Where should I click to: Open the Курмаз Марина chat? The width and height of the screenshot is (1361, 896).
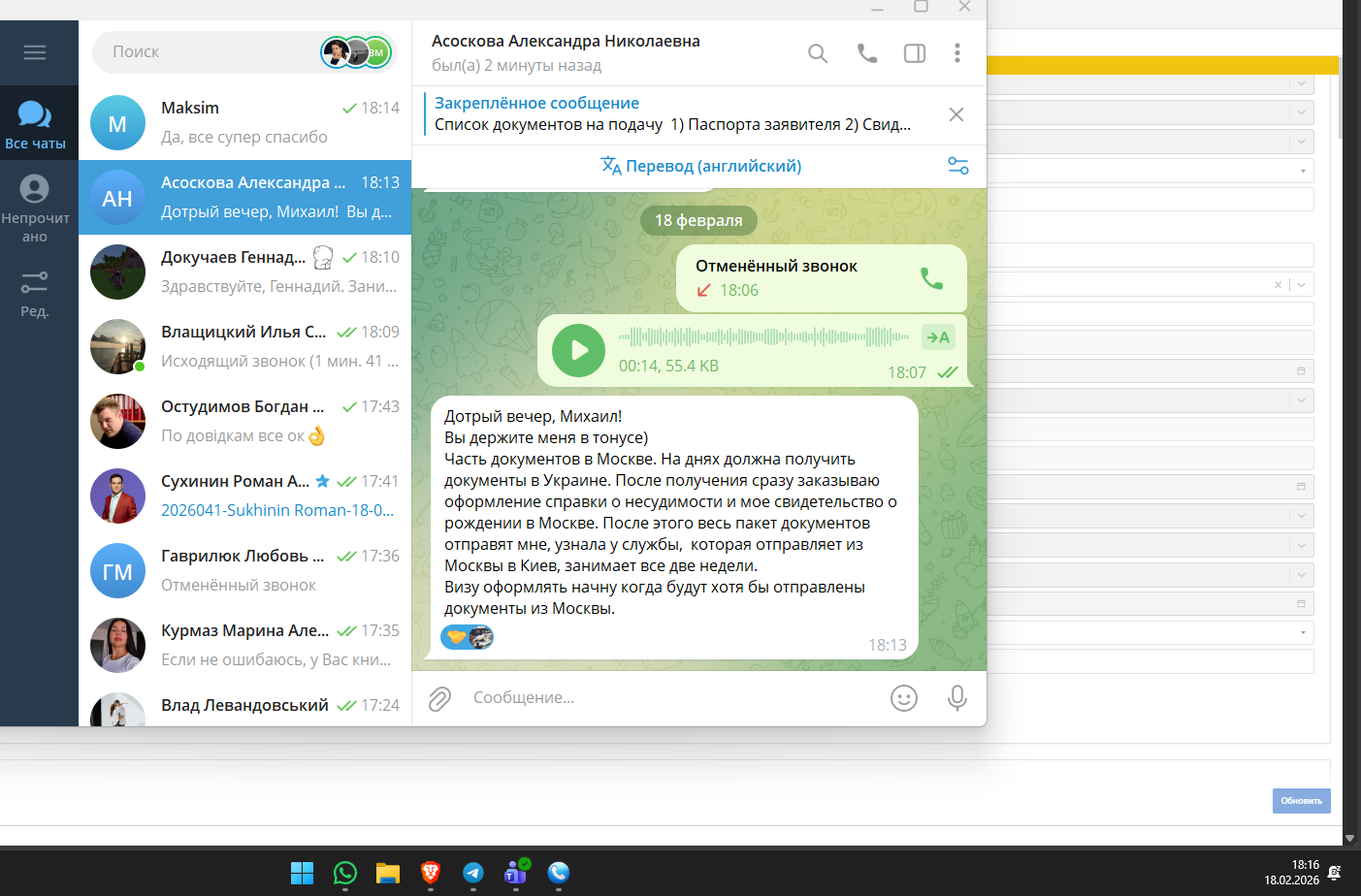[x=245, y=645]
